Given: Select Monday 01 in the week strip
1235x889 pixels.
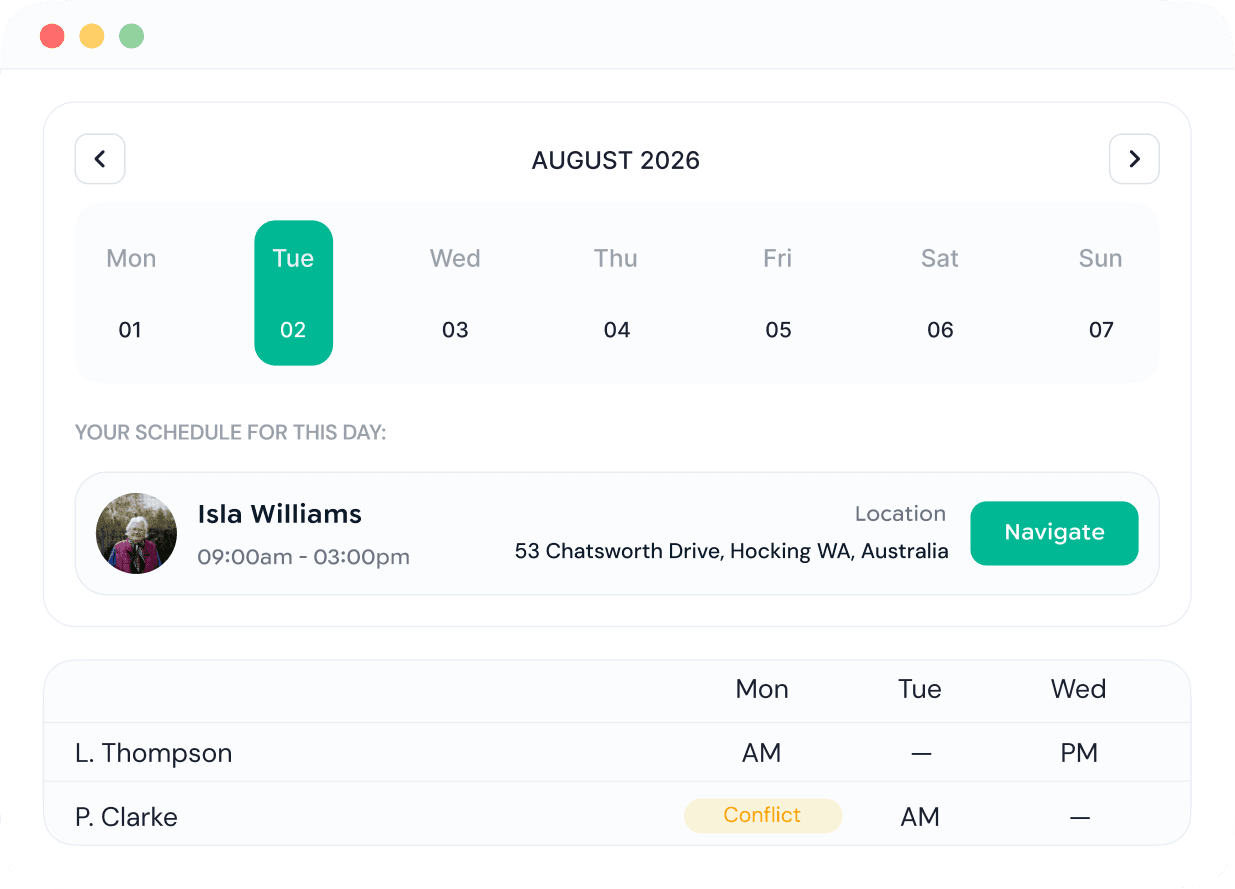Looking at the screenshot, I should tap(131, 293).
